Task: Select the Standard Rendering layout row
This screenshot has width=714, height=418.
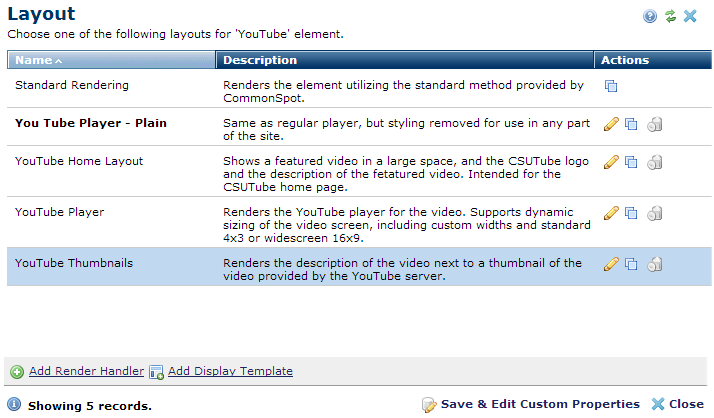Action: click(x=72, y=86)
